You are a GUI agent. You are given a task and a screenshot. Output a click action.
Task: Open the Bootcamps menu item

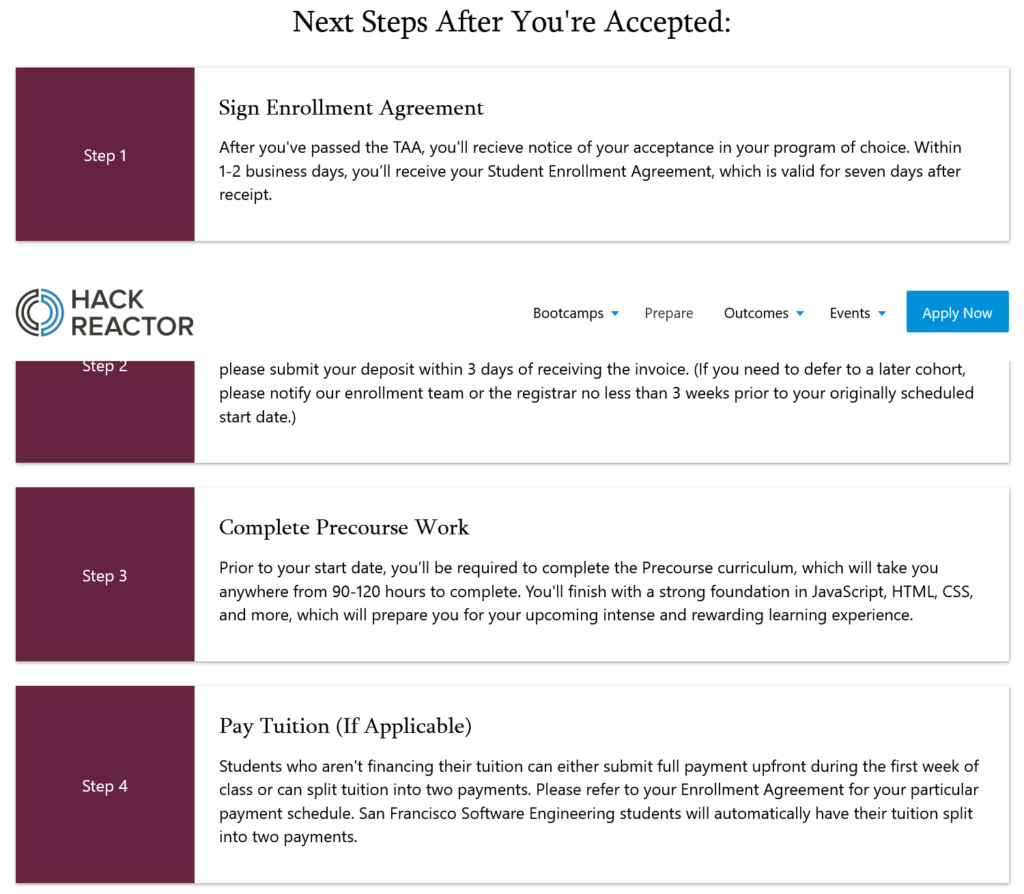568,313
